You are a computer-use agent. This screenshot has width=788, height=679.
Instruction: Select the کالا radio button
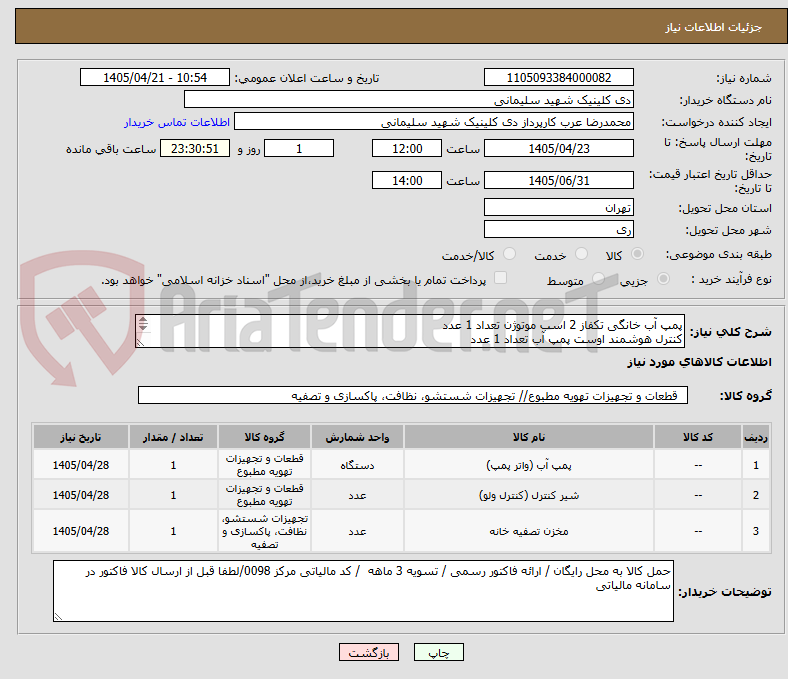pos(637,254)
